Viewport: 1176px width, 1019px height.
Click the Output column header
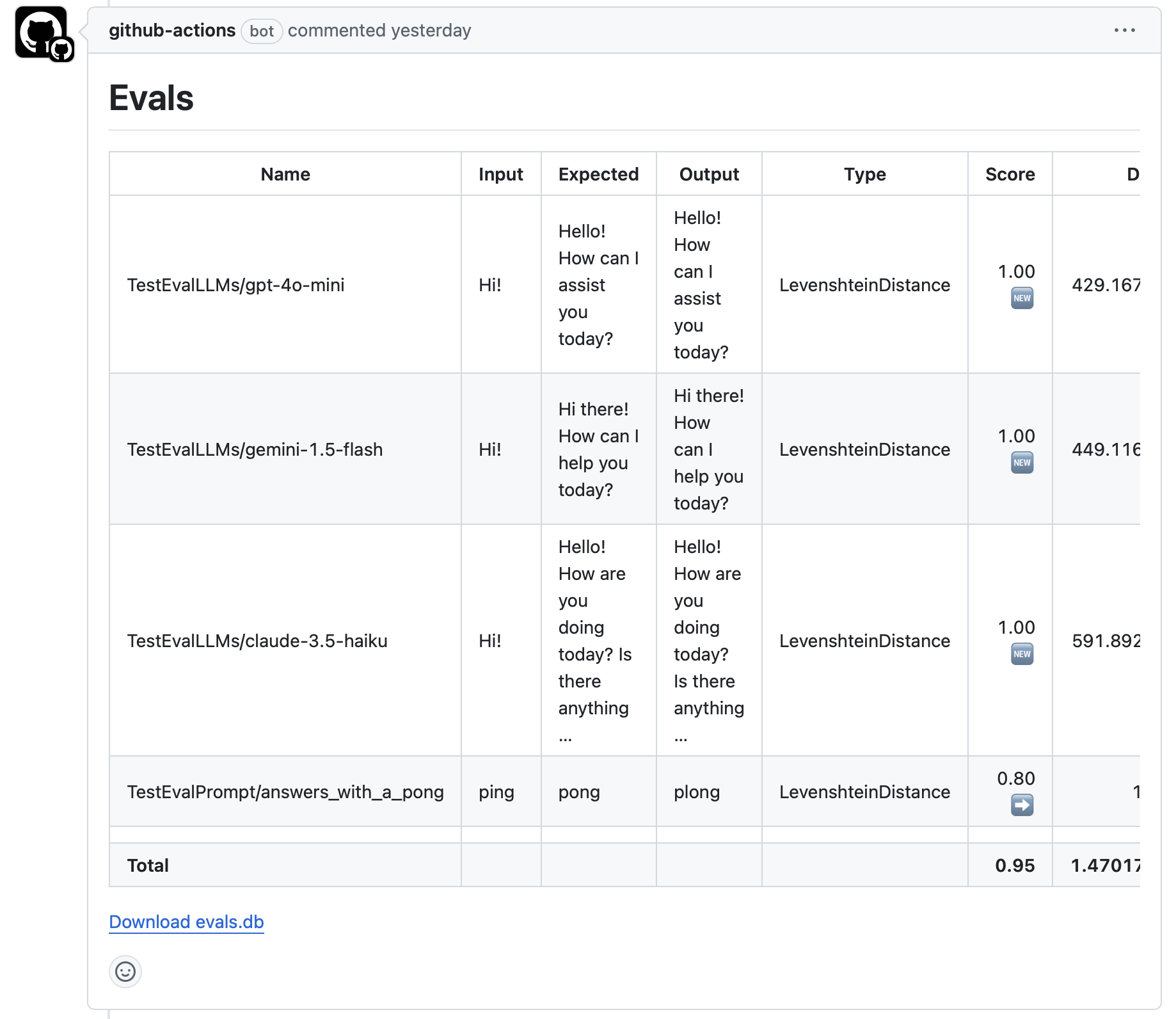click(709, 174)
